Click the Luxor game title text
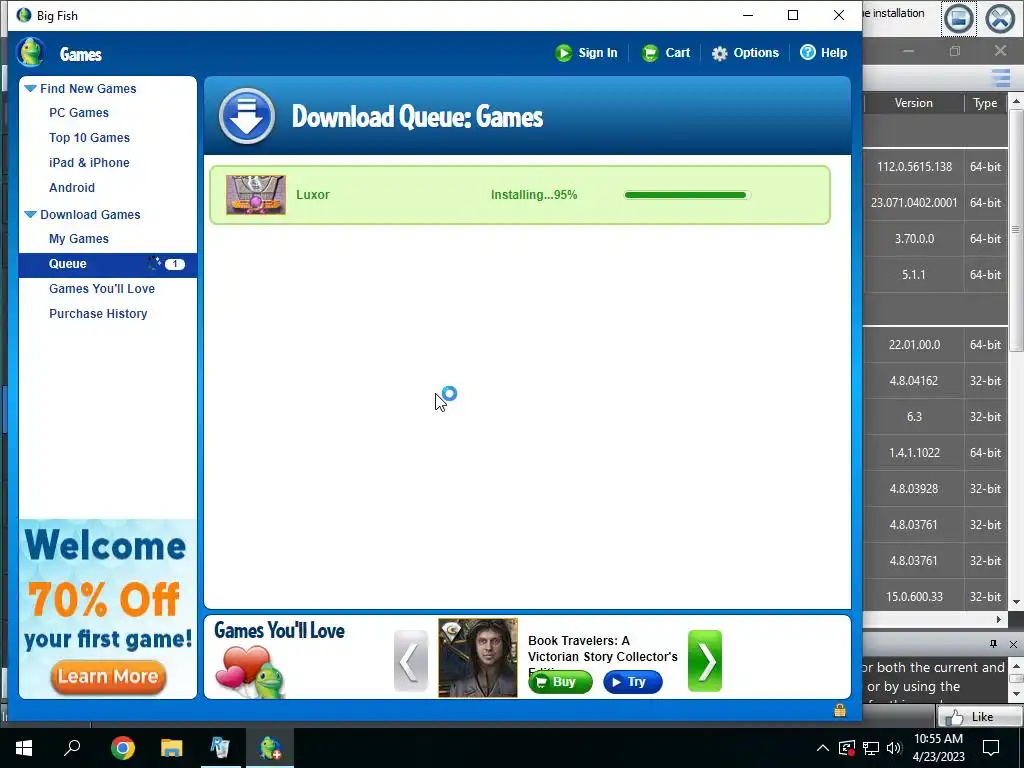 [x=313, y=195]
